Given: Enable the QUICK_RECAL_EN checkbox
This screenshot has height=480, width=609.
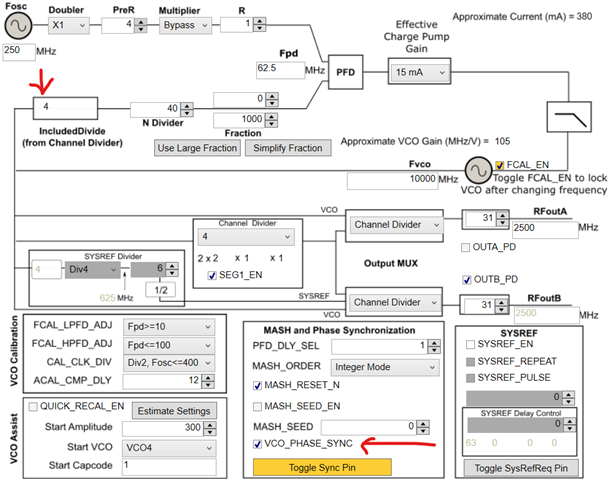Looking at the screenshot, I should pos(33,407).
